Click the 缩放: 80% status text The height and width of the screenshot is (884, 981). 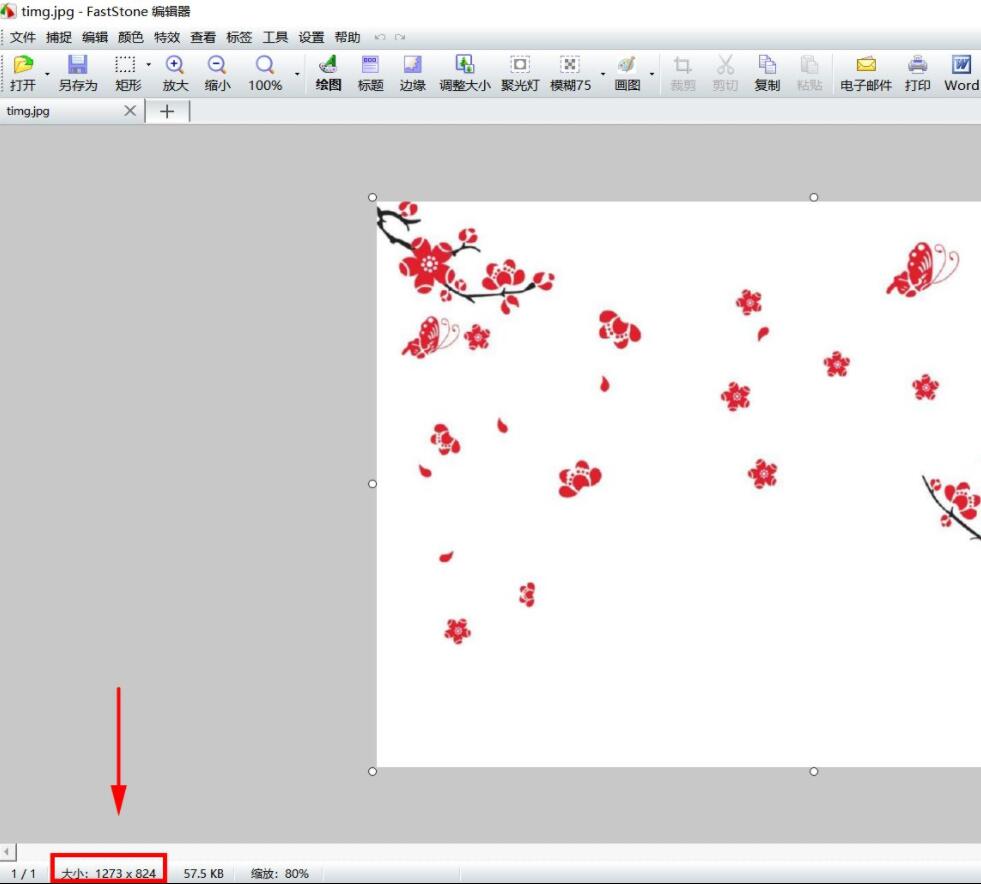[280, 873]
